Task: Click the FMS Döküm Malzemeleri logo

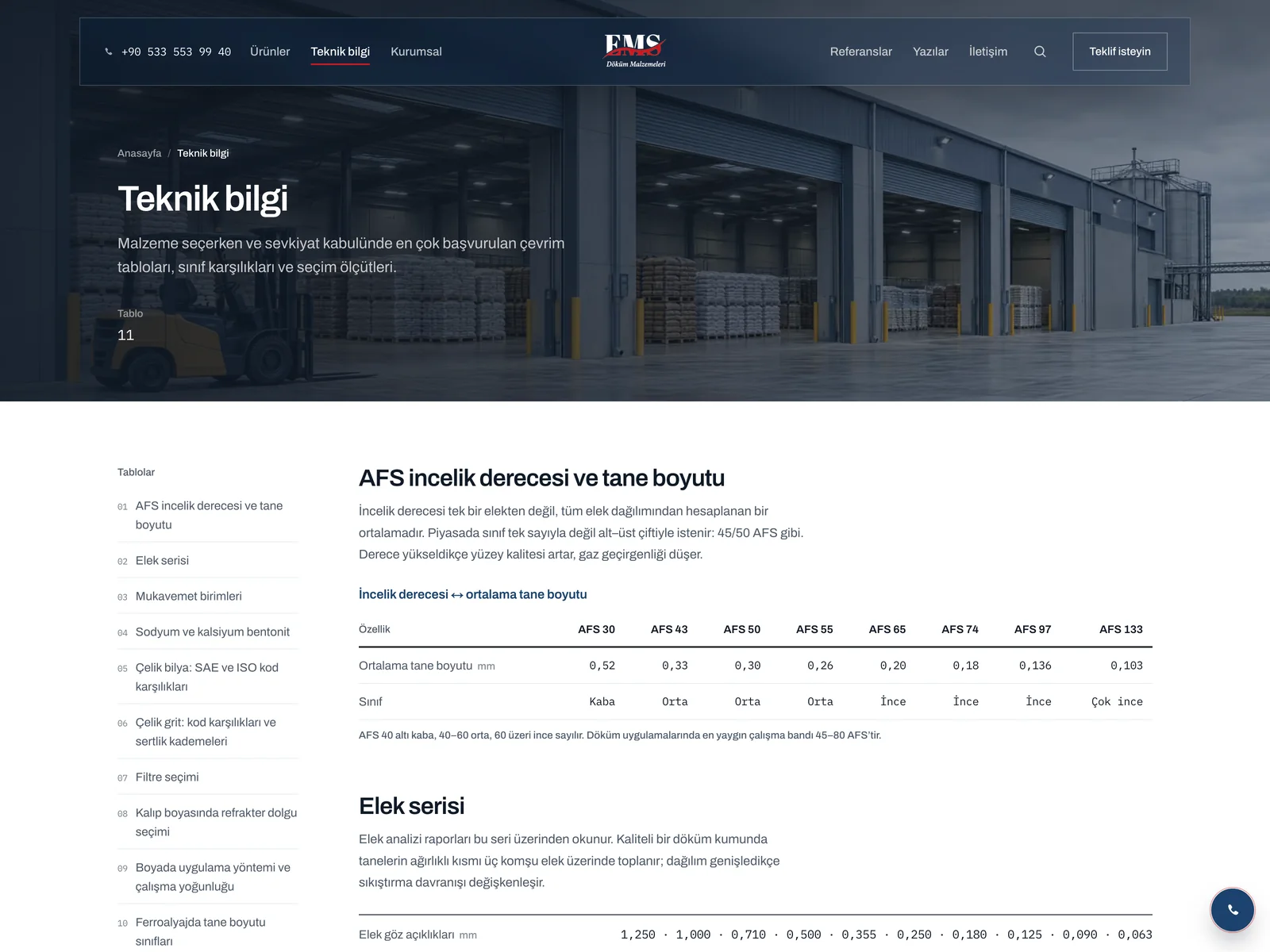Action: click(x=635, y=51)
